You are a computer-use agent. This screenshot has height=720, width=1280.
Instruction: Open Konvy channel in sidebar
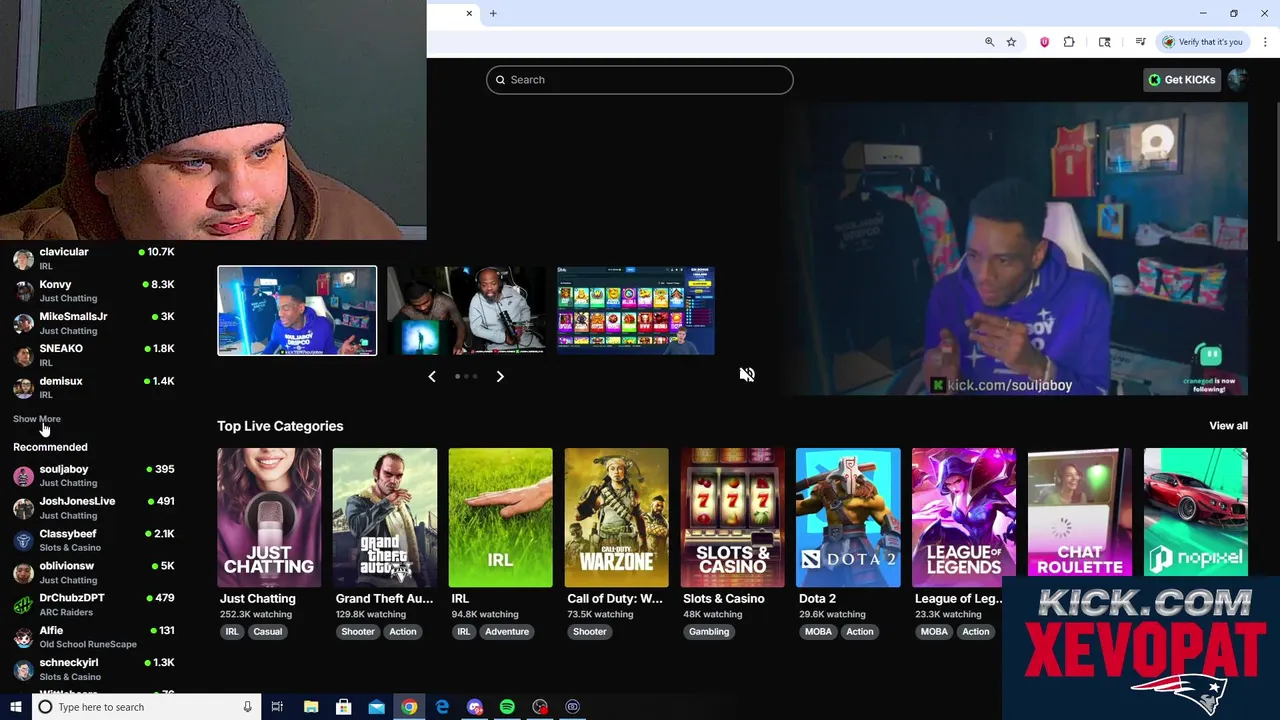[94, 291]
